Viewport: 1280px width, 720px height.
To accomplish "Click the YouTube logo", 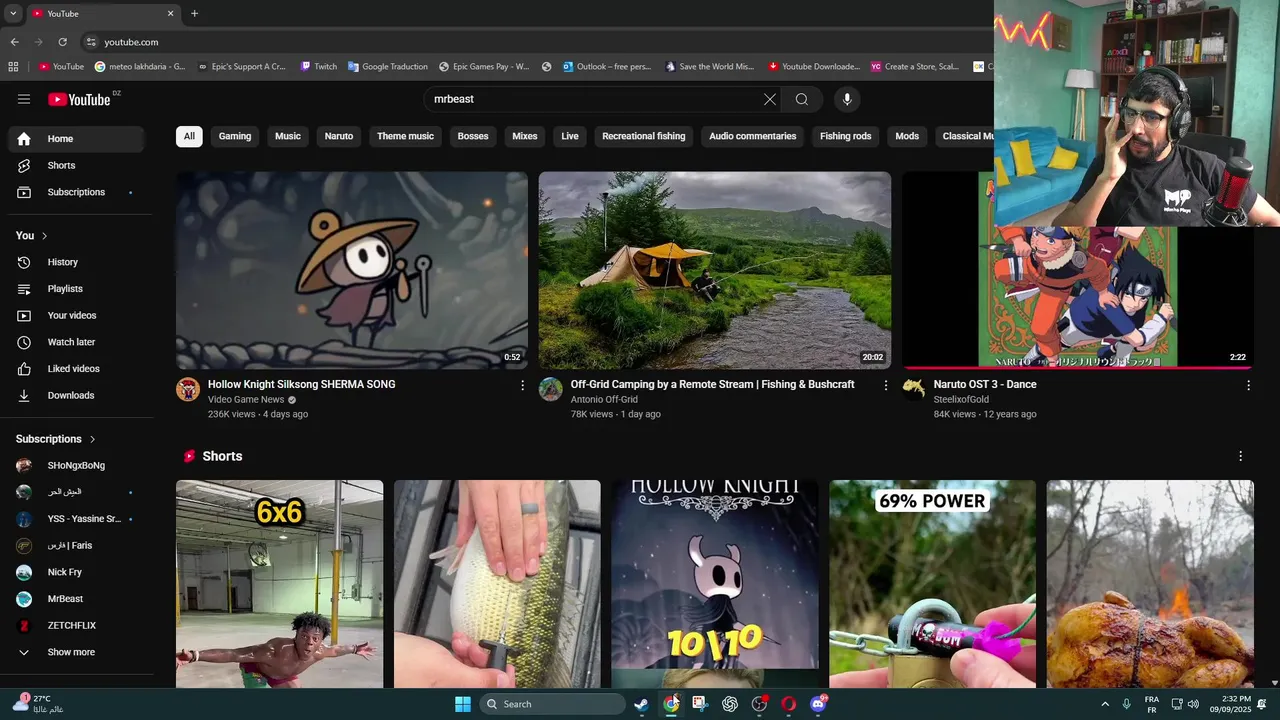I will (x=79, y=99).
